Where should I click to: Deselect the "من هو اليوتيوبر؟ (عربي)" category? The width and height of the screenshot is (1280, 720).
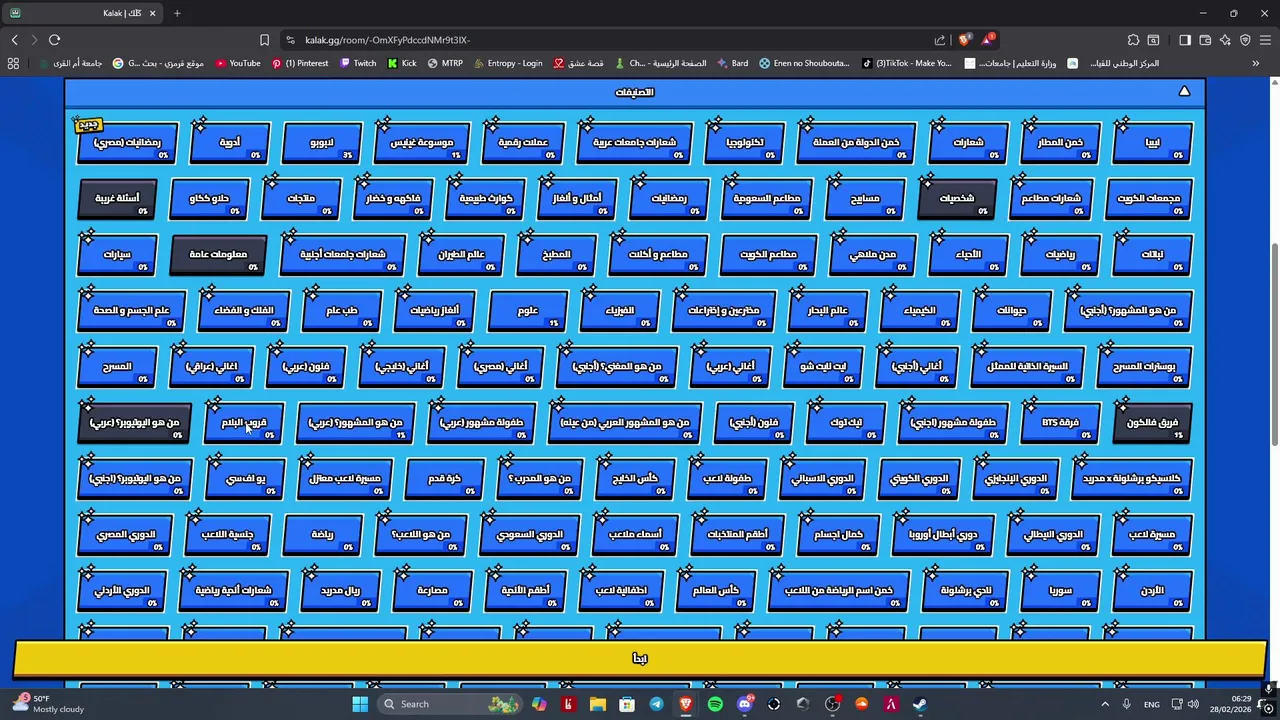pyautogui.click(x=133, y=422)
